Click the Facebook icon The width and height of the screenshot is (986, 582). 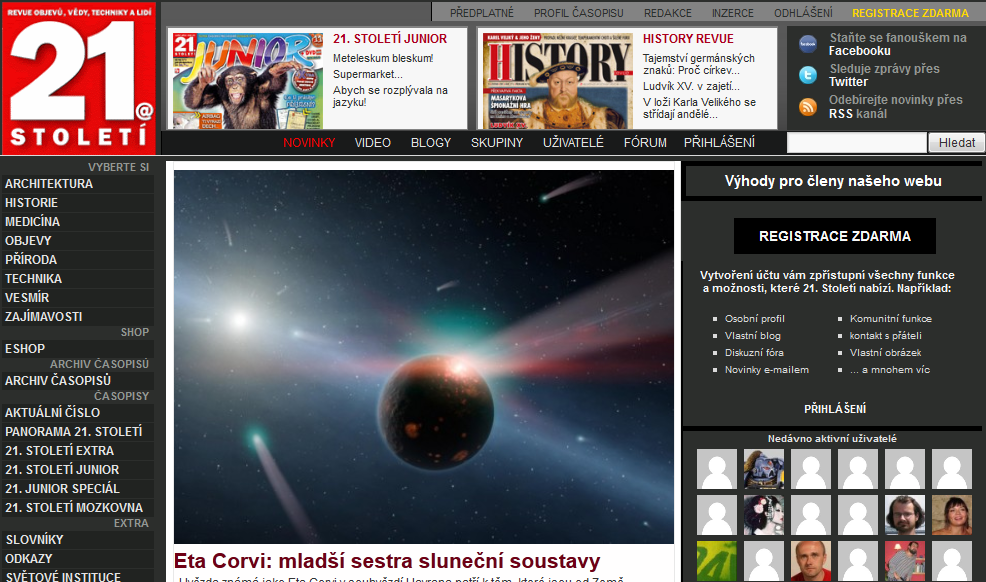point(808,44)
